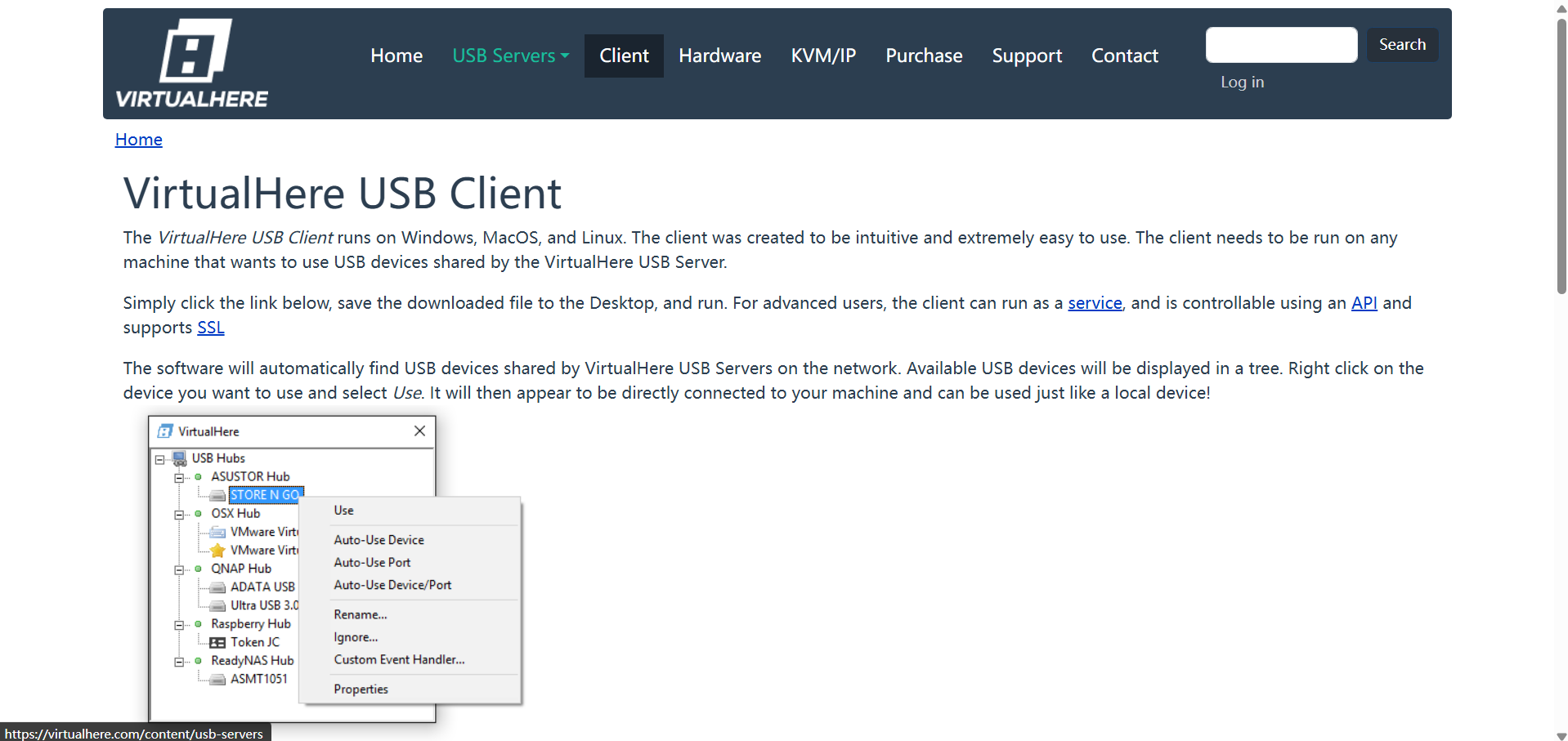
Task: Select the Client nav tab
Action: click(x=624, y=56)
